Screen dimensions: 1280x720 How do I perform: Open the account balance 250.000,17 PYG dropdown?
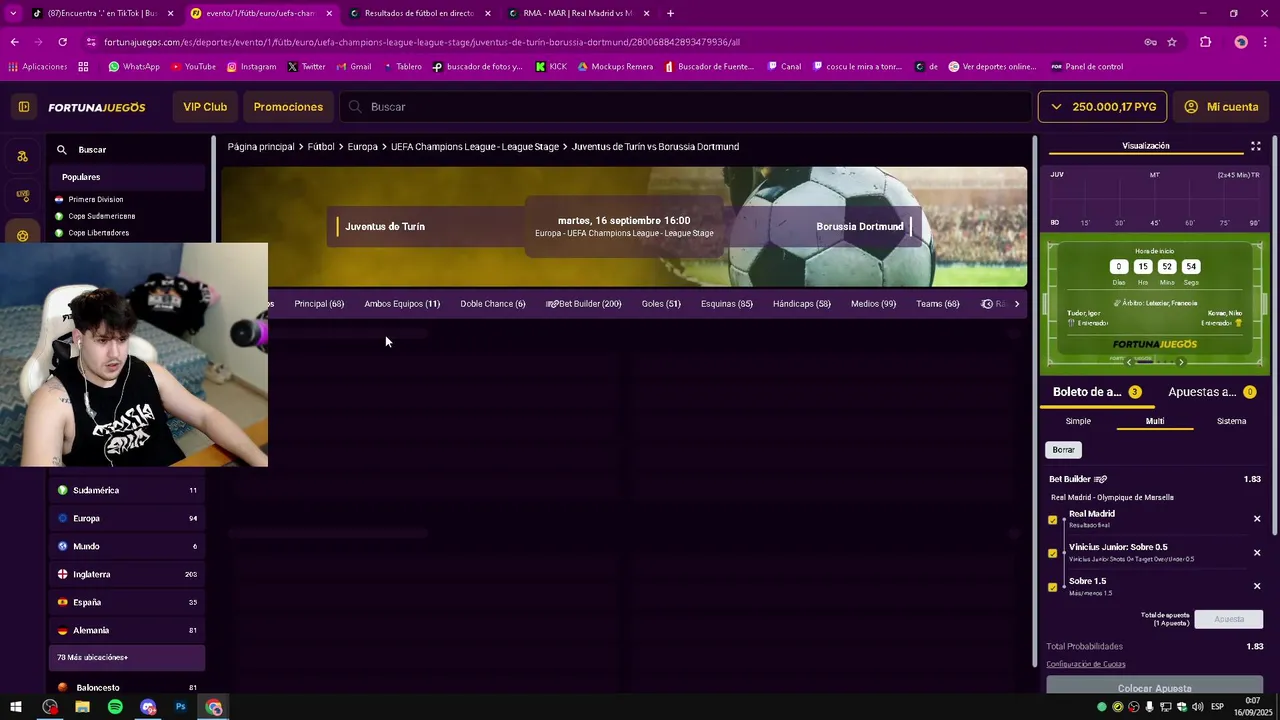(1102, 107)
